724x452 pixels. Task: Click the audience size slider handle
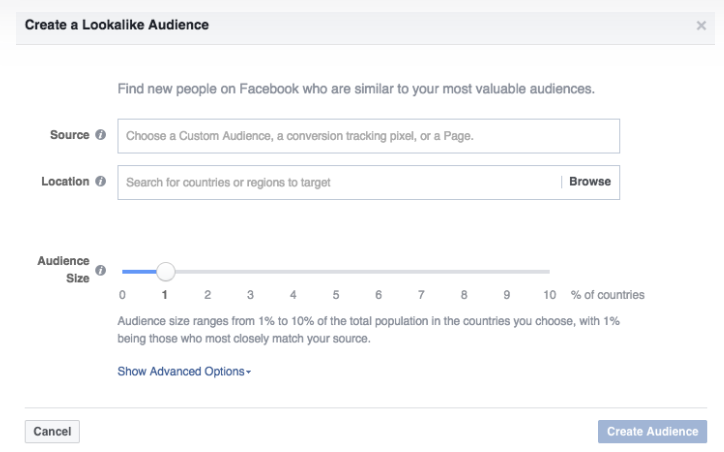166,271
